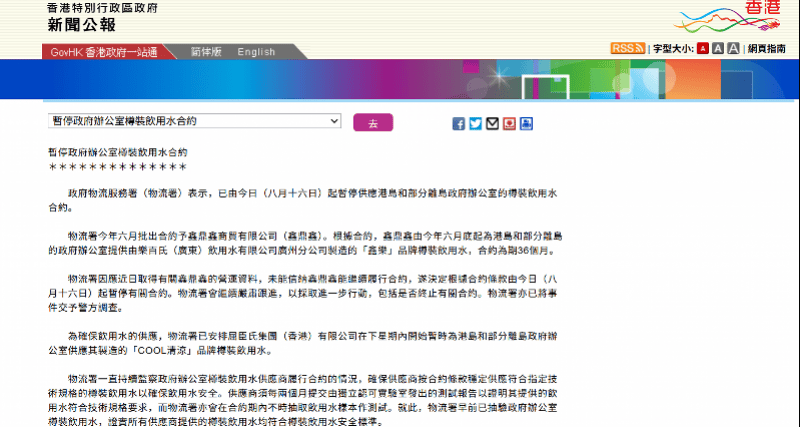This screenshot has height=427, width=800.
Task: Open the 網頁指南 site map link
Action: (766, 49)
